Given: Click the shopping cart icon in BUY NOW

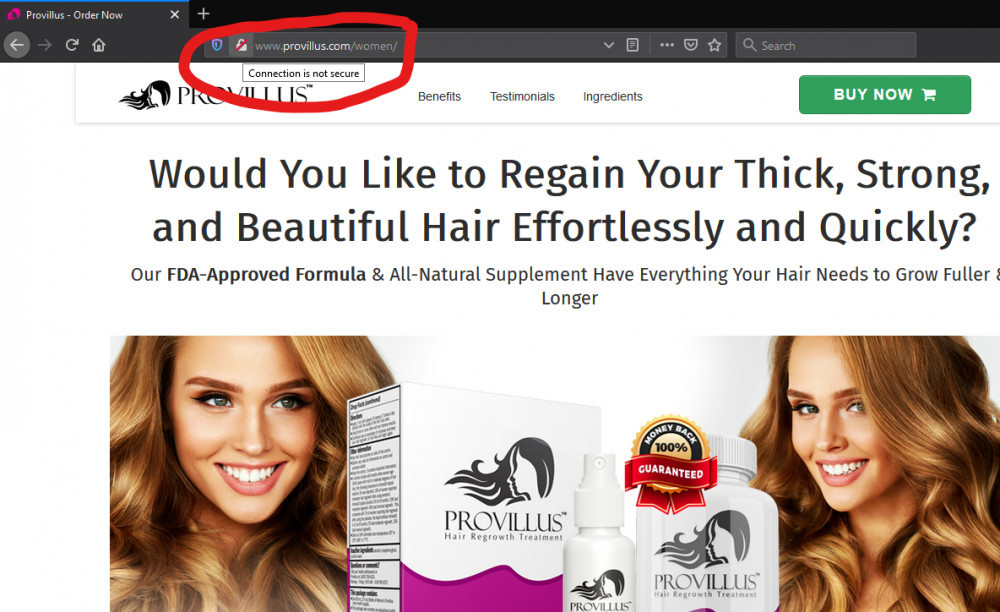Looking at the screenshot, I should click(x=929, y=95).
